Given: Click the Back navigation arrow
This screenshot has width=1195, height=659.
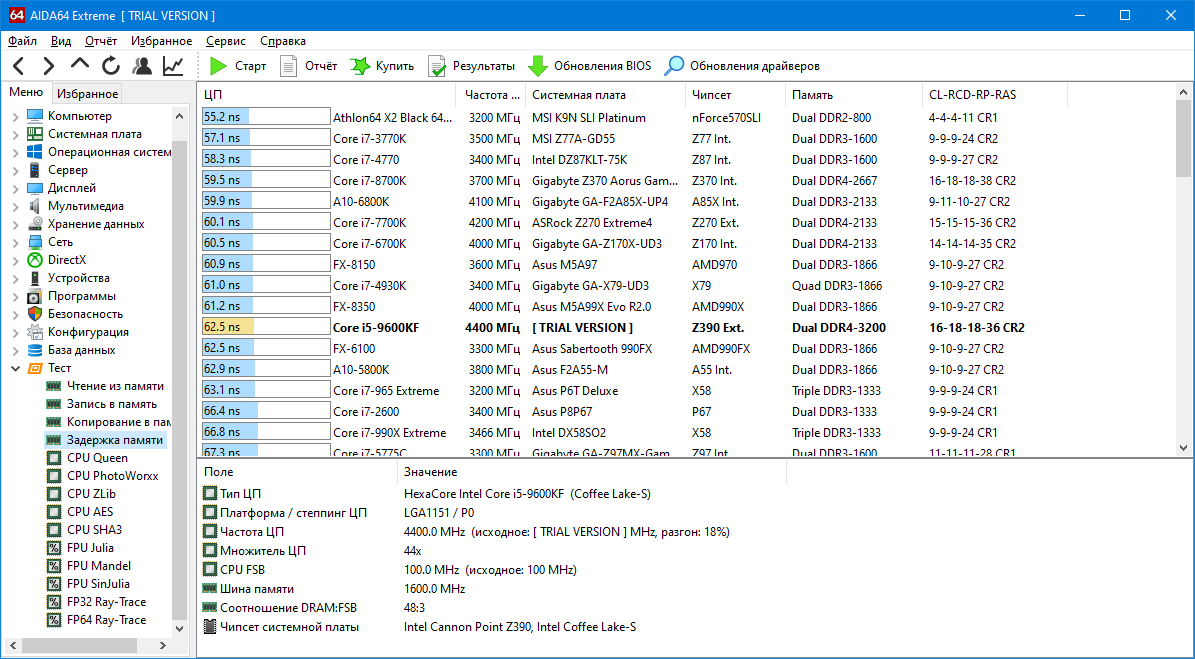Looking at the screenshot, I should tap(19, 66).
